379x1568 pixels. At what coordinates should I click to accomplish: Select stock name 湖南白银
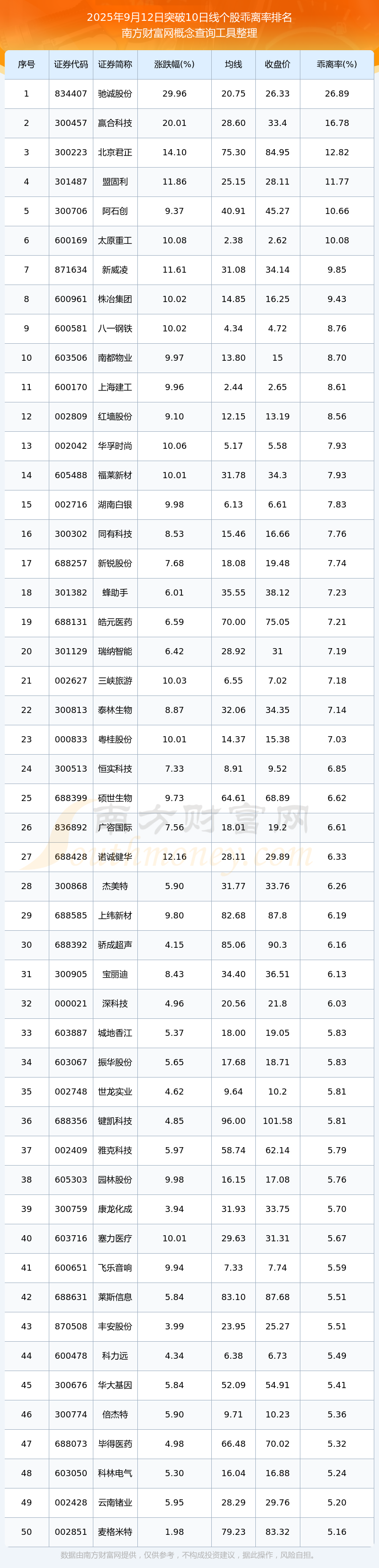coord(115,505)
